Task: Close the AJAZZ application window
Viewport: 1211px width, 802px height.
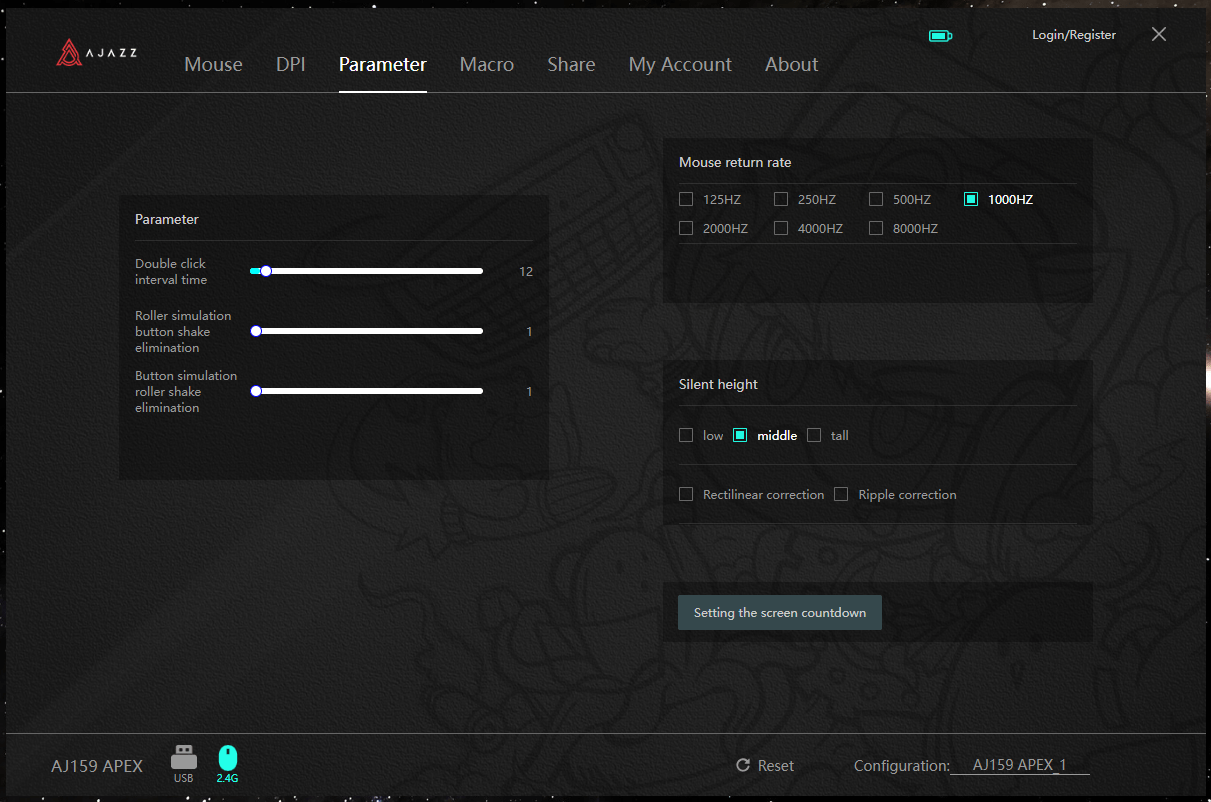Action: pos(1159,34)
